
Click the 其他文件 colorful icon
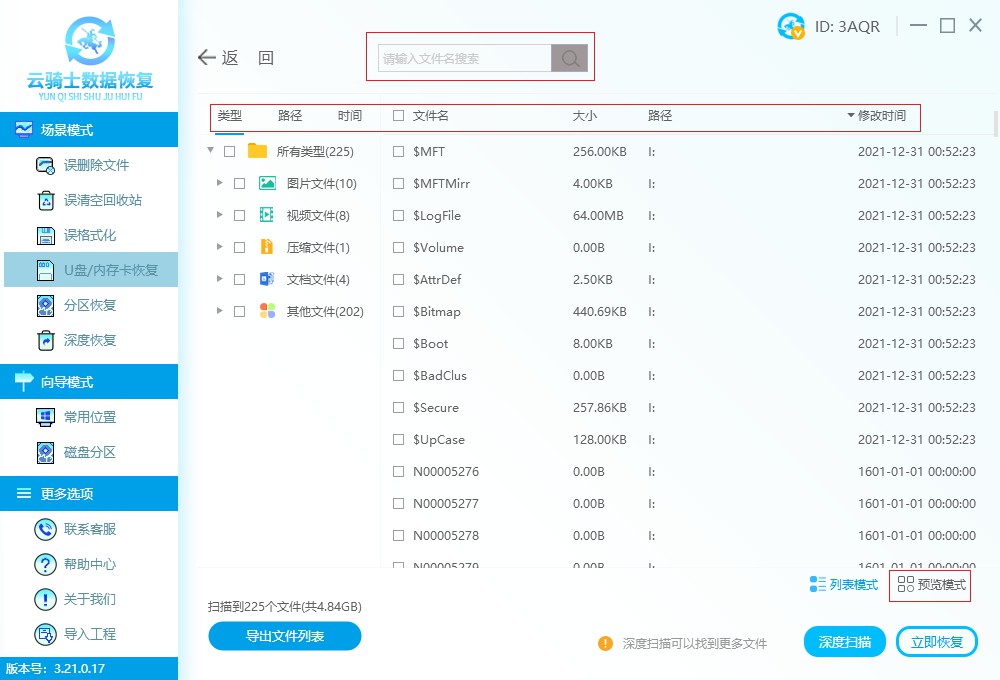[267, 311]
